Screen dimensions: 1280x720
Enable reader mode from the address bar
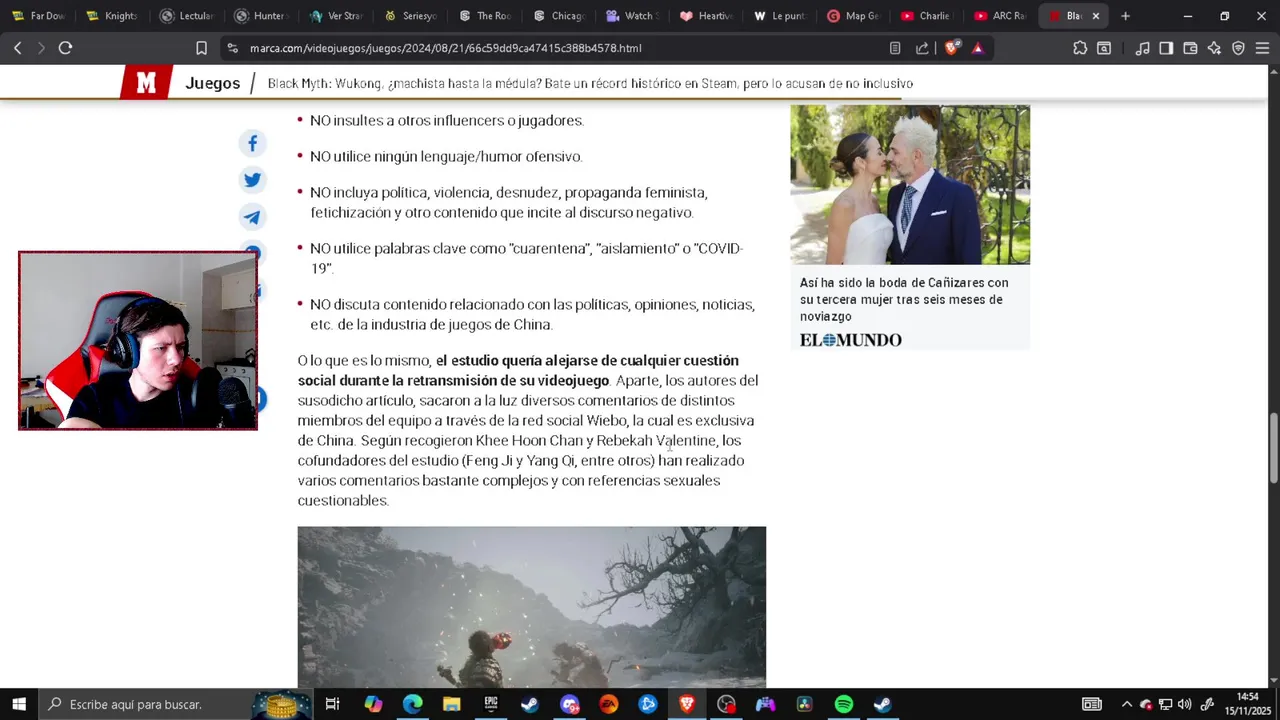895,48
